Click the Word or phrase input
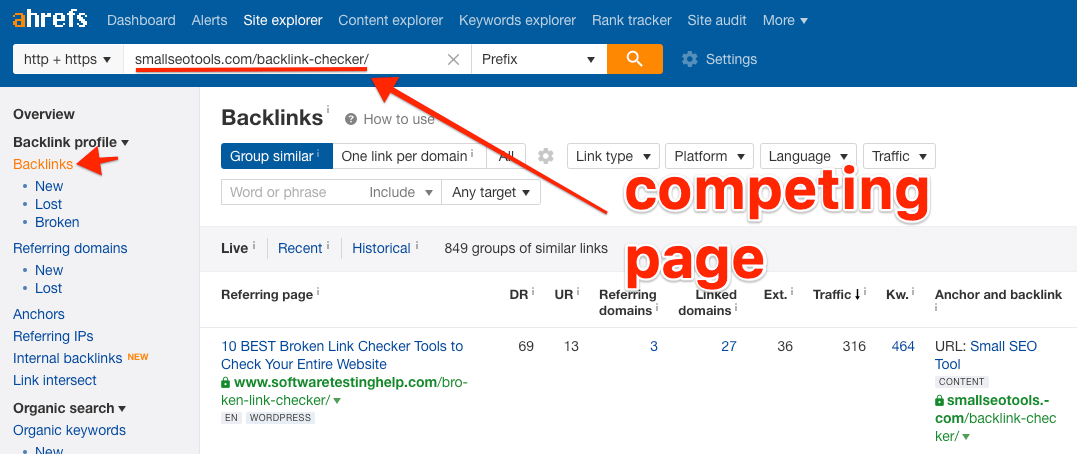Screen dimensions: 1077x454 click(293, 192)
